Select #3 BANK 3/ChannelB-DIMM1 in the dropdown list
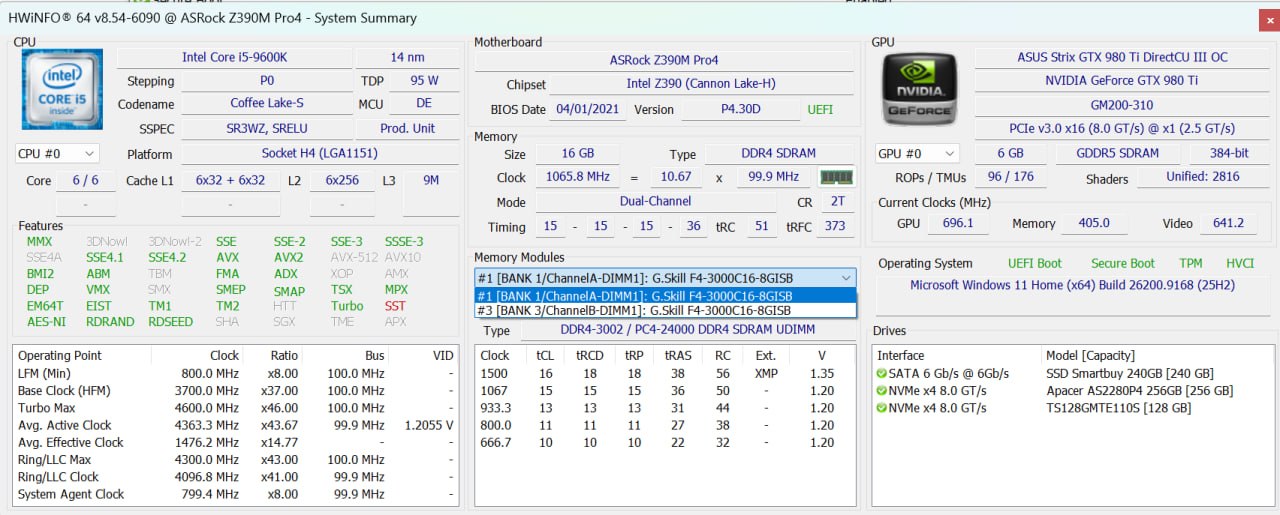1280x515 pixels. point(665,310)
